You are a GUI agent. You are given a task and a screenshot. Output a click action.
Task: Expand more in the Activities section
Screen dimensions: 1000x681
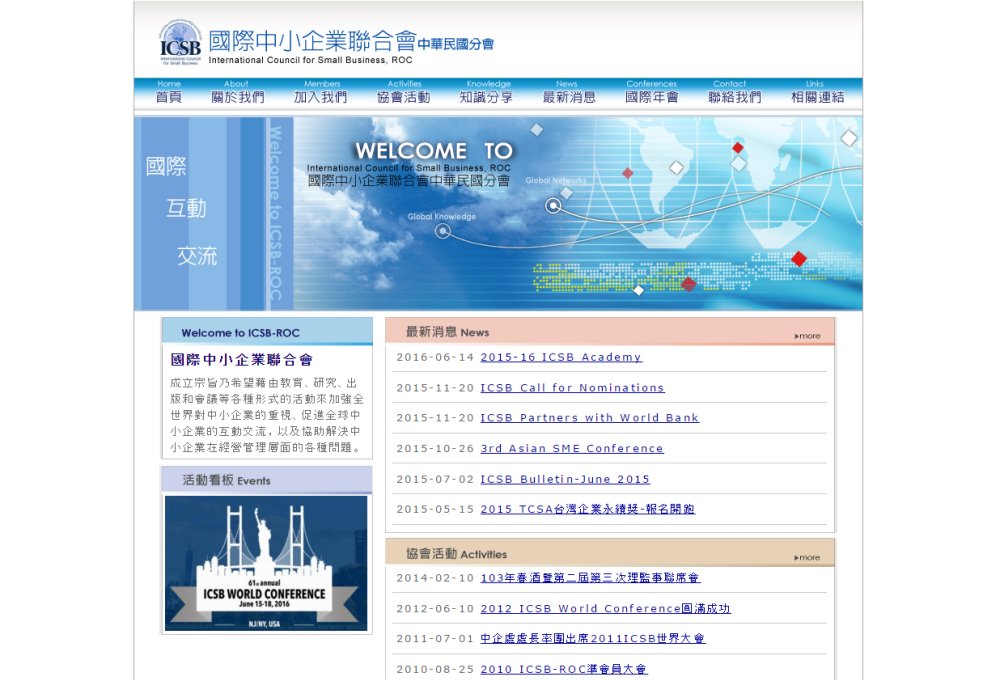[x=807, y=558]
